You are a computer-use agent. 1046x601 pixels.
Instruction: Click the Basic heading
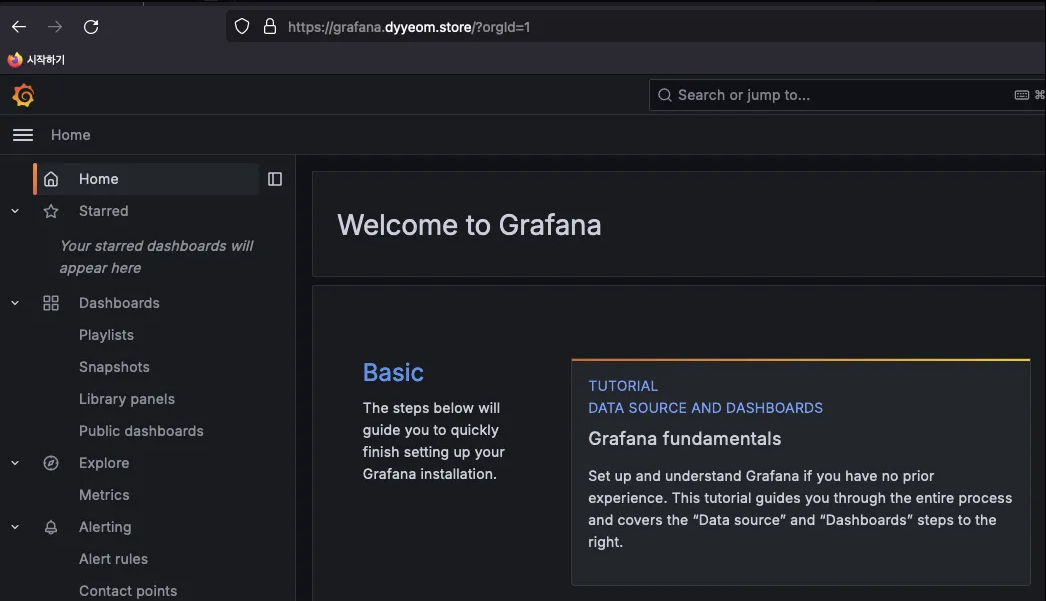coord(393,372)
